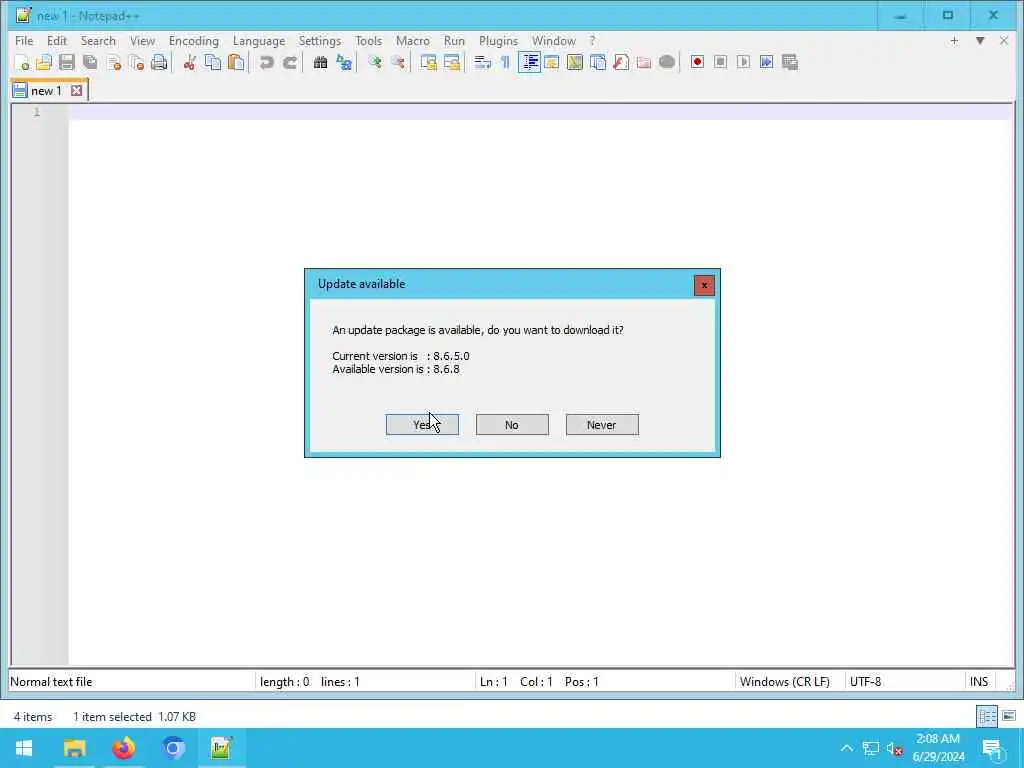Toggle the Function List icon
Image resolution: width=1024 pixels, height=768 pixels.
point(621,63)
